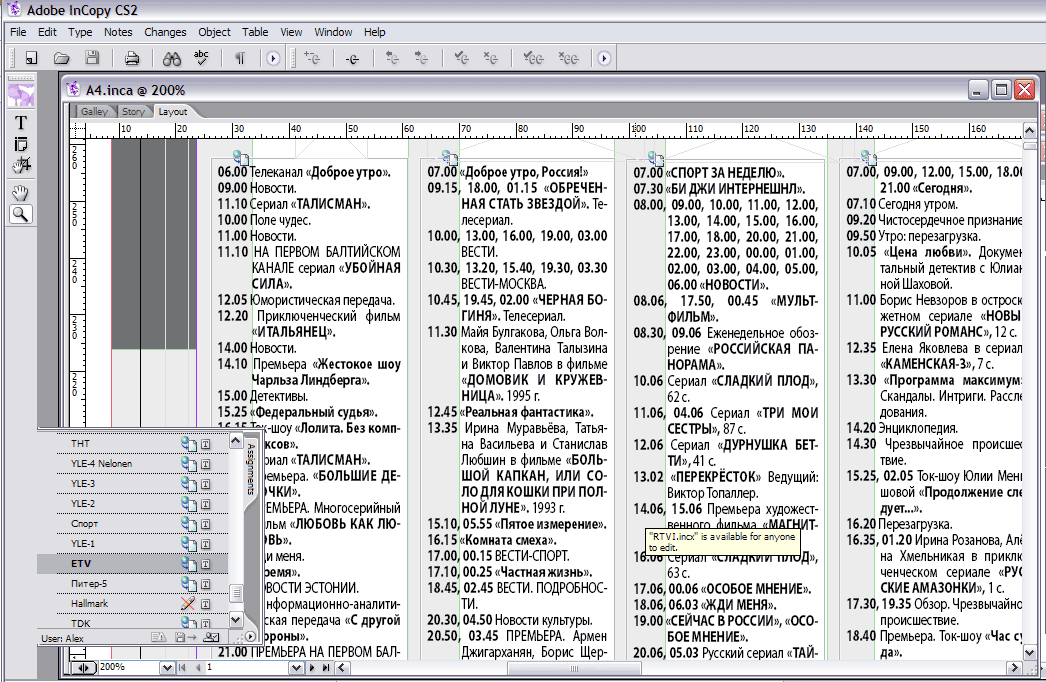Select the Zoom magnifier tool
Viewport: 1046px width, 682px height.
21,215
